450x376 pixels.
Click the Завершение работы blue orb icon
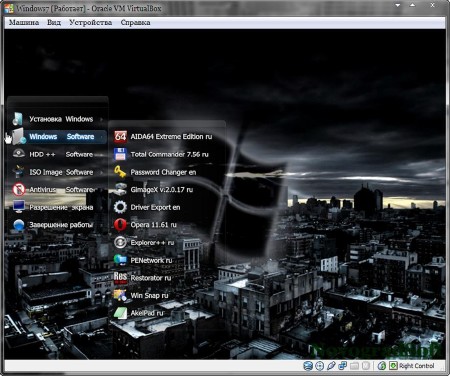19,225
